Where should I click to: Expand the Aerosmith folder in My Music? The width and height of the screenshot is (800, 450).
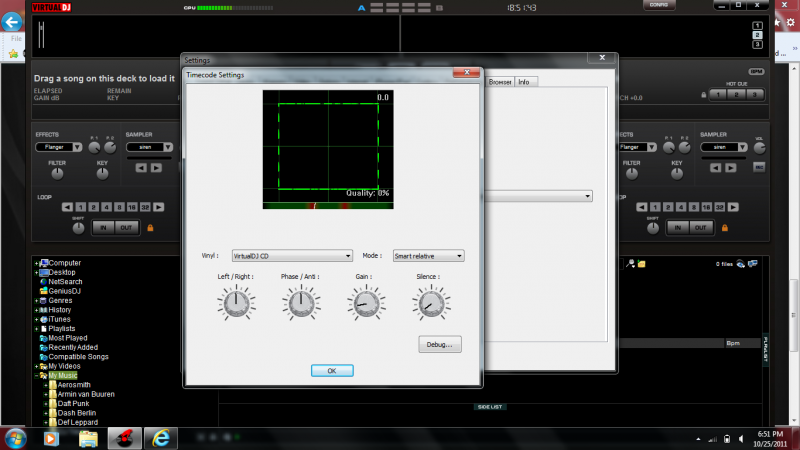(x=46, y=385)
